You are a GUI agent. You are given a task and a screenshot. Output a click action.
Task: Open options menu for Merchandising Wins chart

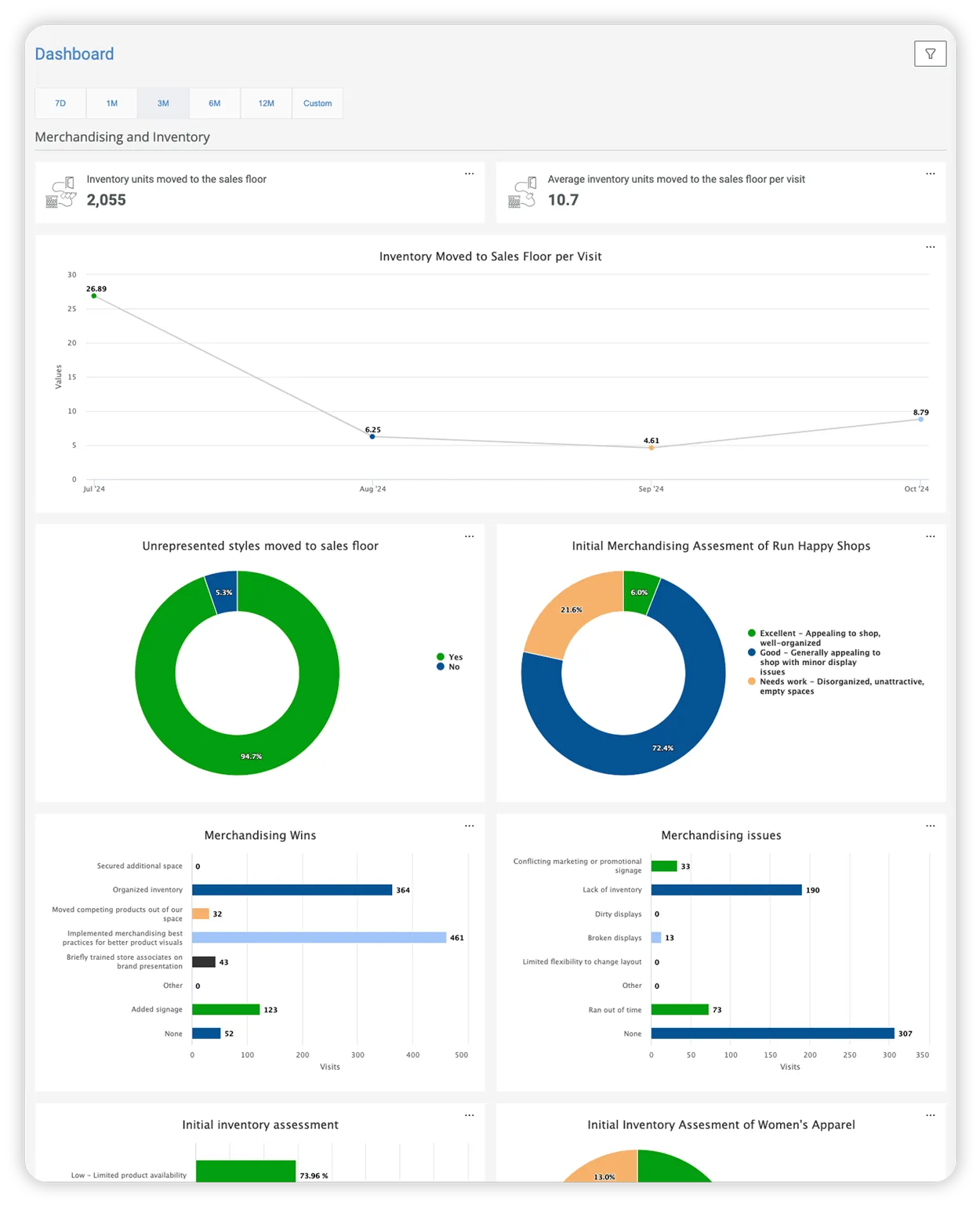pyautogui.click(x=469, y=826)
